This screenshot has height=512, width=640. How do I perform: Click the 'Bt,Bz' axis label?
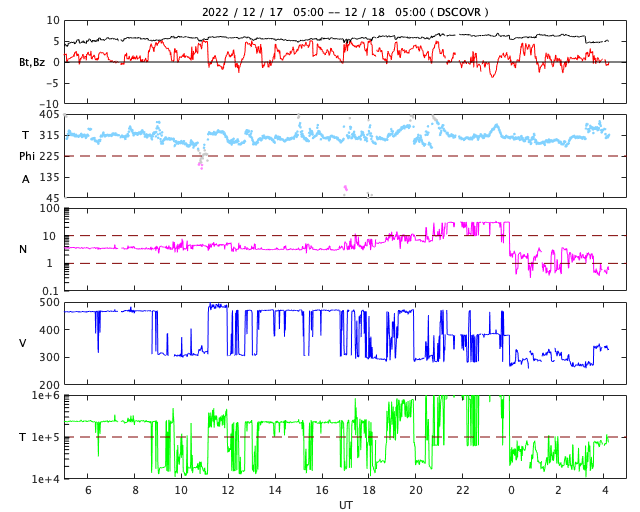(x=32, y=62)
